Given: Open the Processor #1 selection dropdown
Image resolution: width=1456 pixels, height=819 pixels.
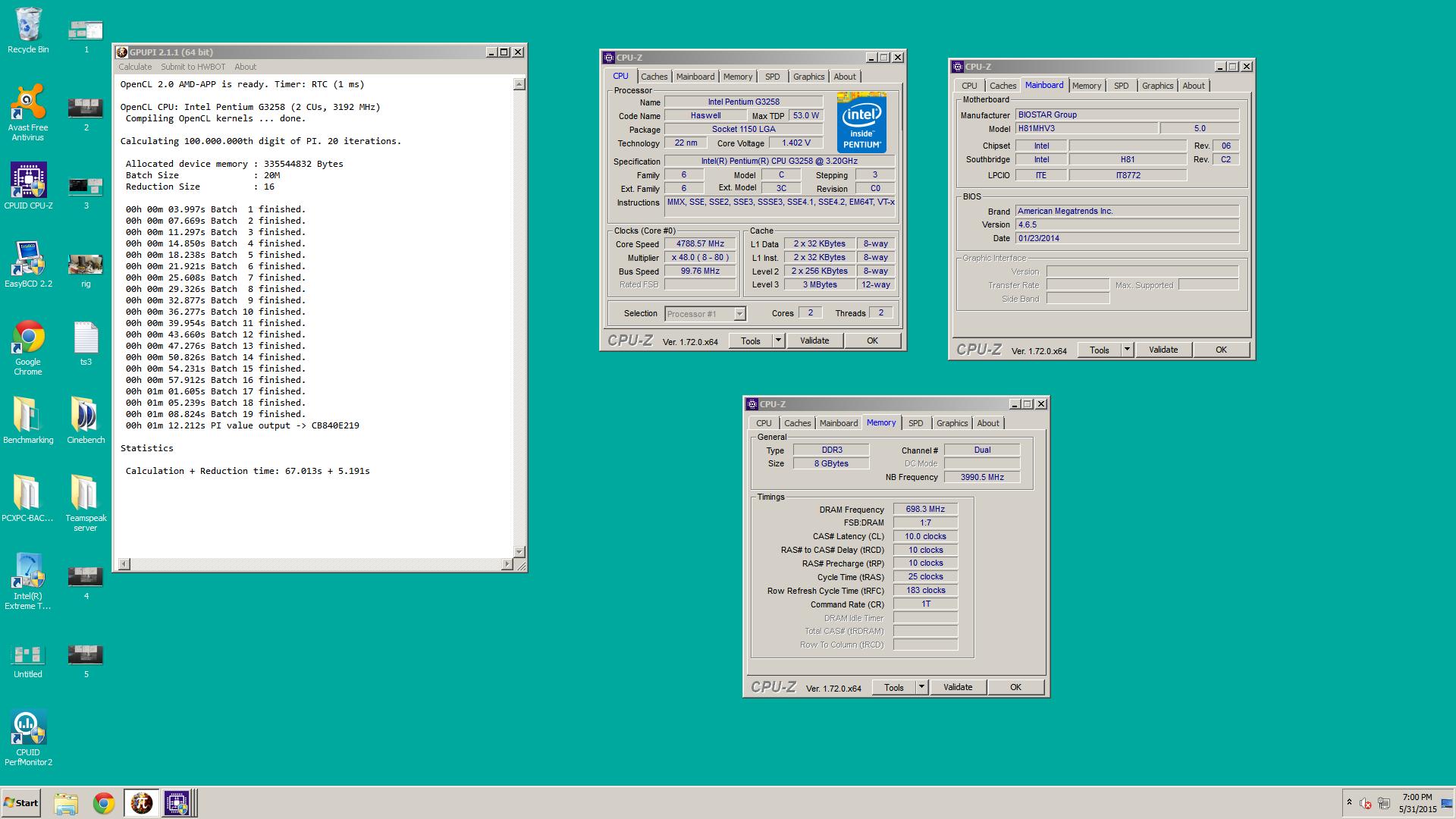Looking at the screenshot, I should [x=705, y=314].
